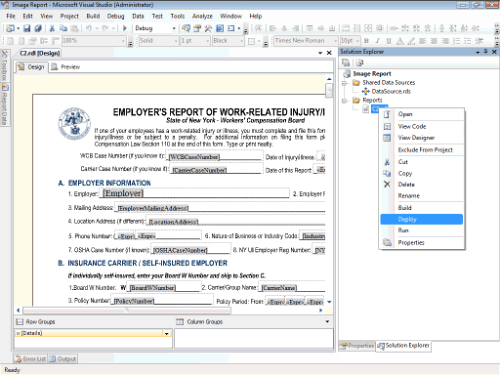This screenshot has width=500, height=375.
Task: Click the font foreground color icon
Action: (400, 41)
